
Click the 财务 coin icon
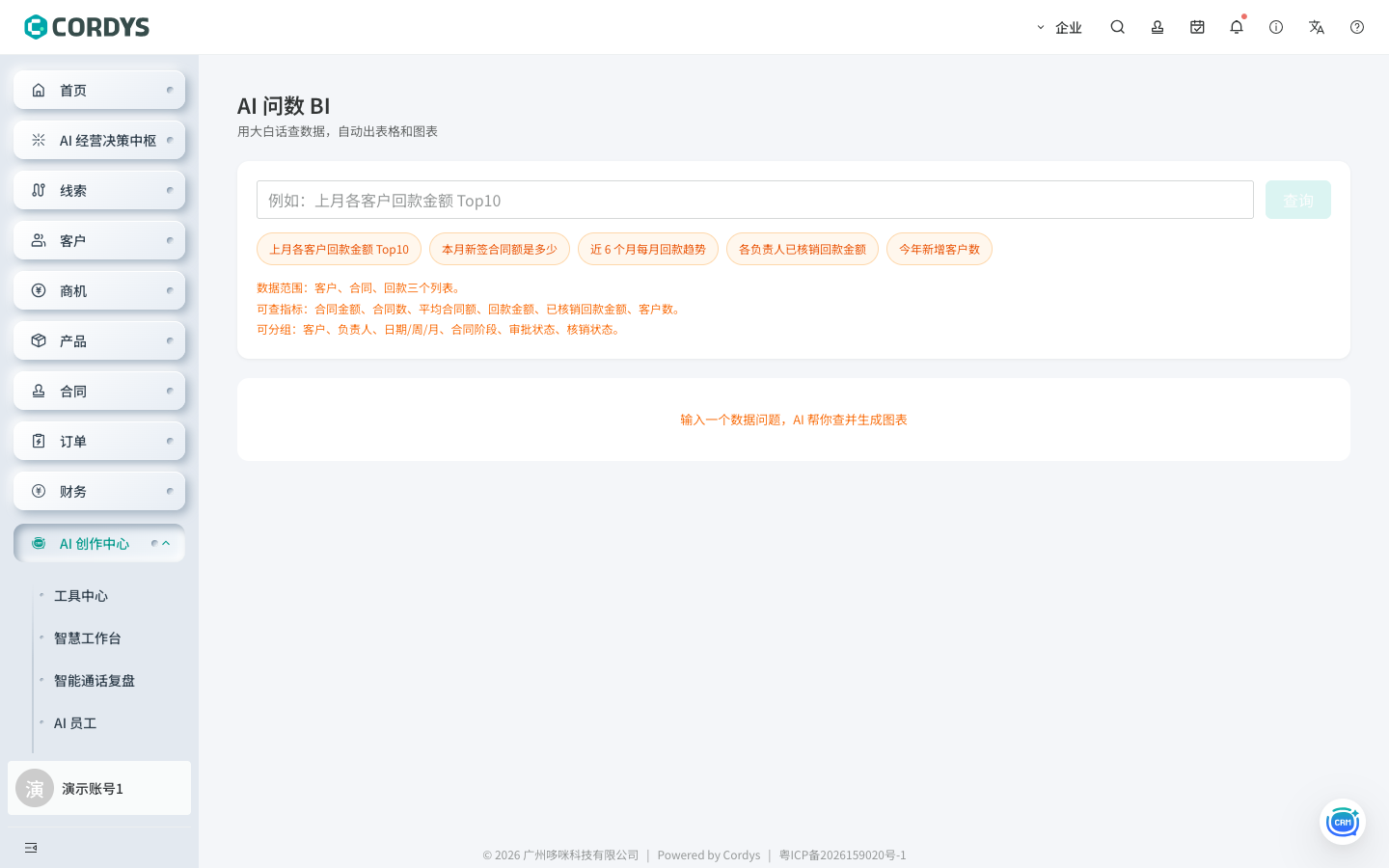pyautogui.click(x=39, y=491)
